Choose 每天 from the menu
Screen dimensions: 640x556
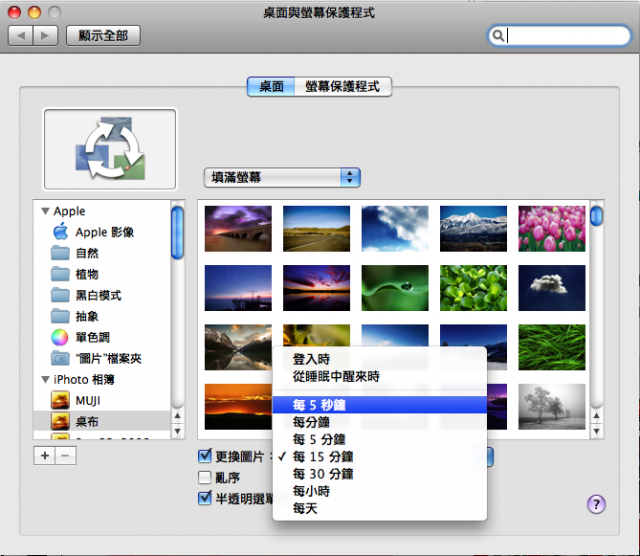coord(380,508)
